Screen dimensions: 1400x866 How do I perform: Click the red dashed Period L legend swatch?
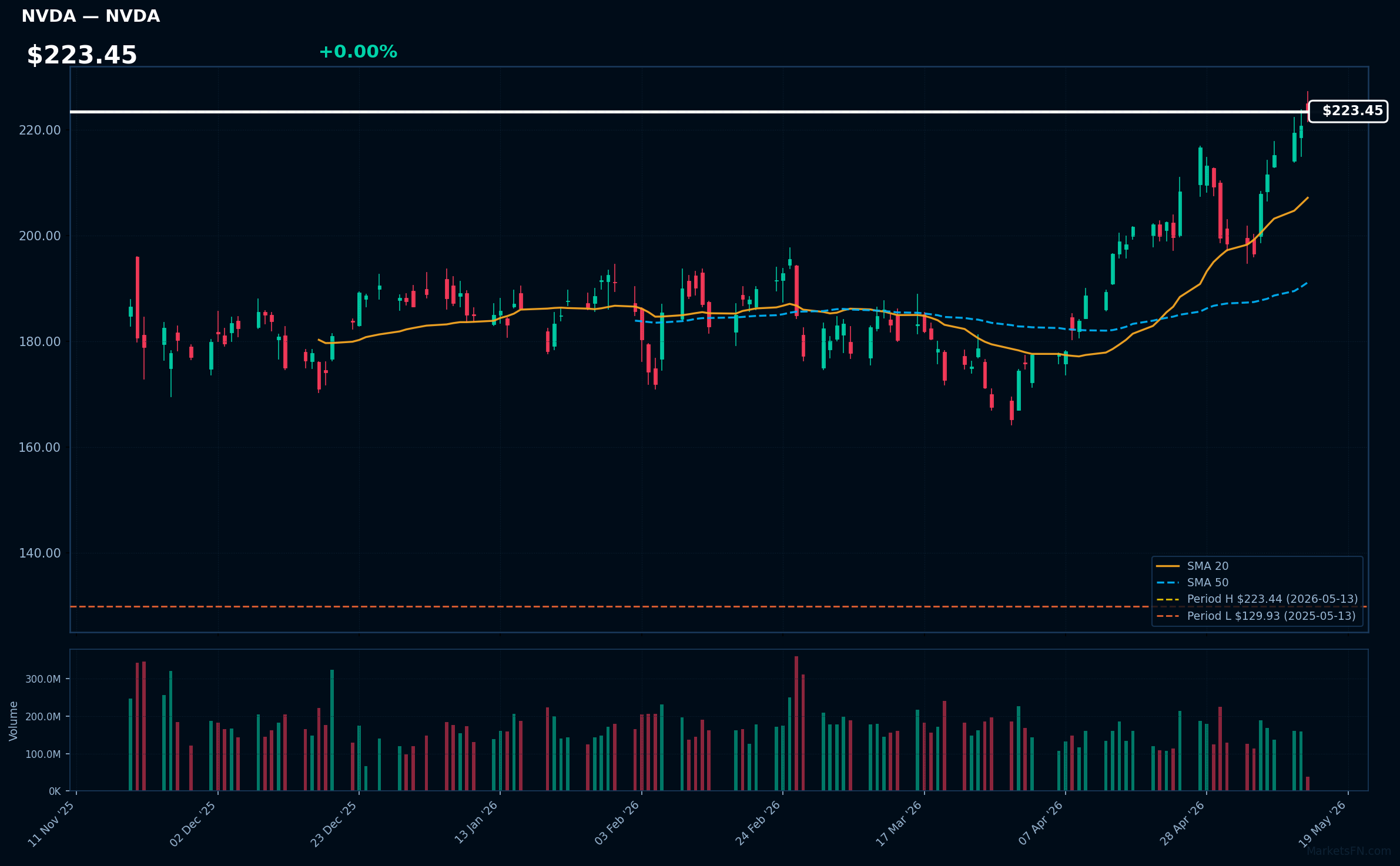click(1167, 616)
